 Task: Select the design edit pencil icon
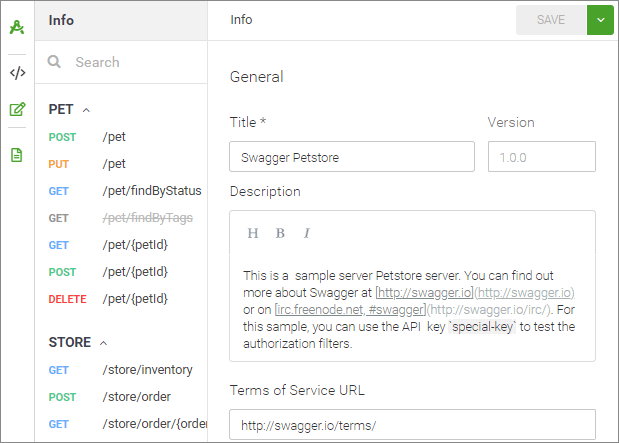point(17,110)
